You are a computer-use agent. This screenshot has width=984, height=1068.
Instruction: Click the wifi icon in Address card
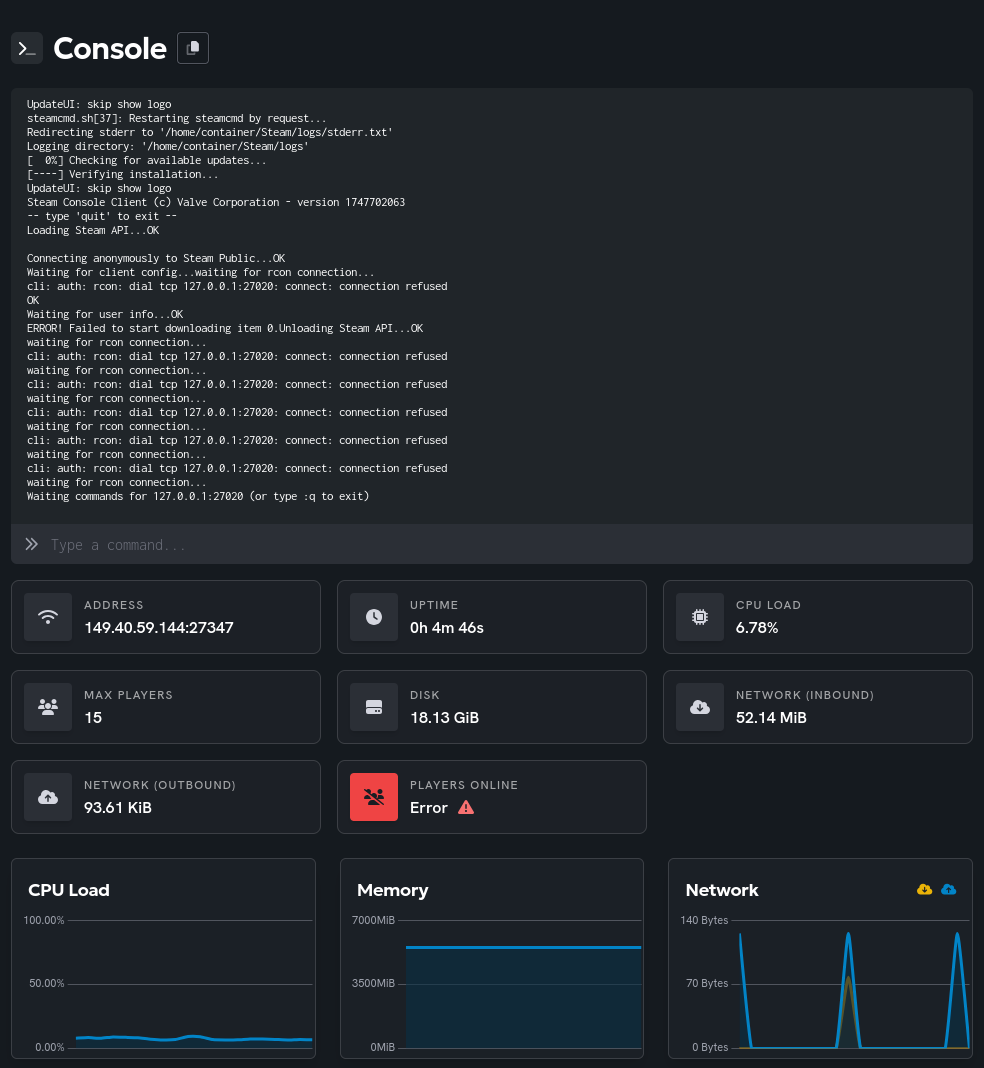coord(48,617)
